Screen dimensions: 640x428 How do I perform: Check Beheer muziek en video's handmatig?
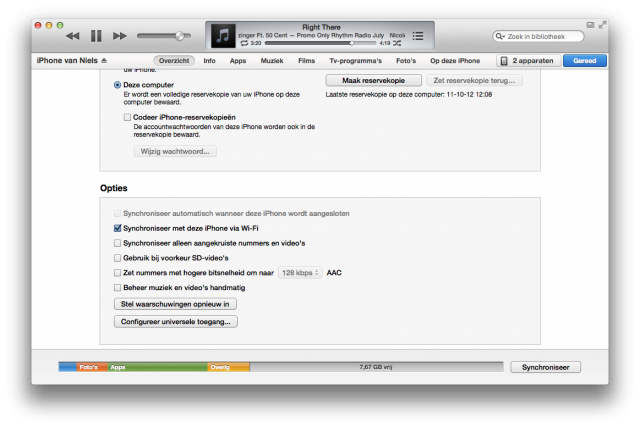click(x=118, y=288)
